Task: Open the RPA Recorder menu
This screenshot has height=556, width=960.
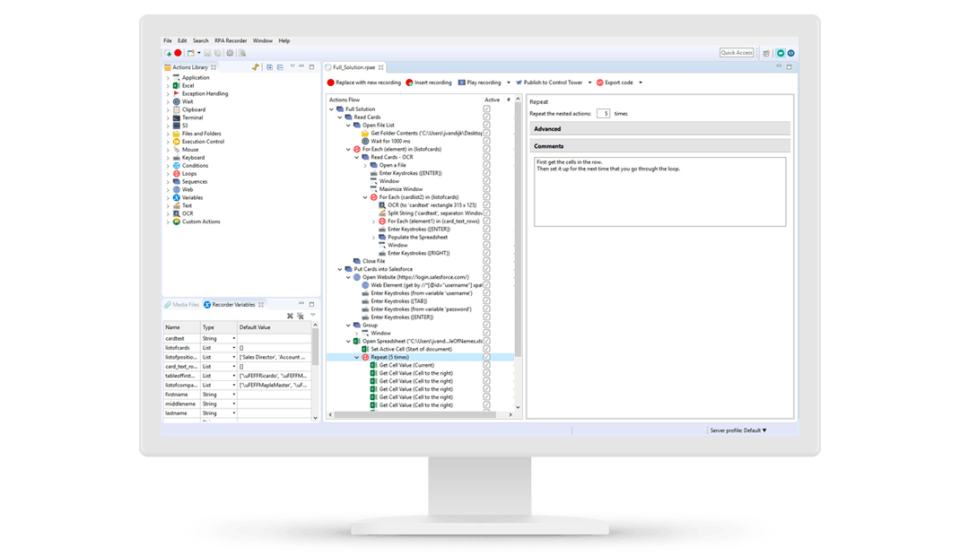Action: [231, 41]
